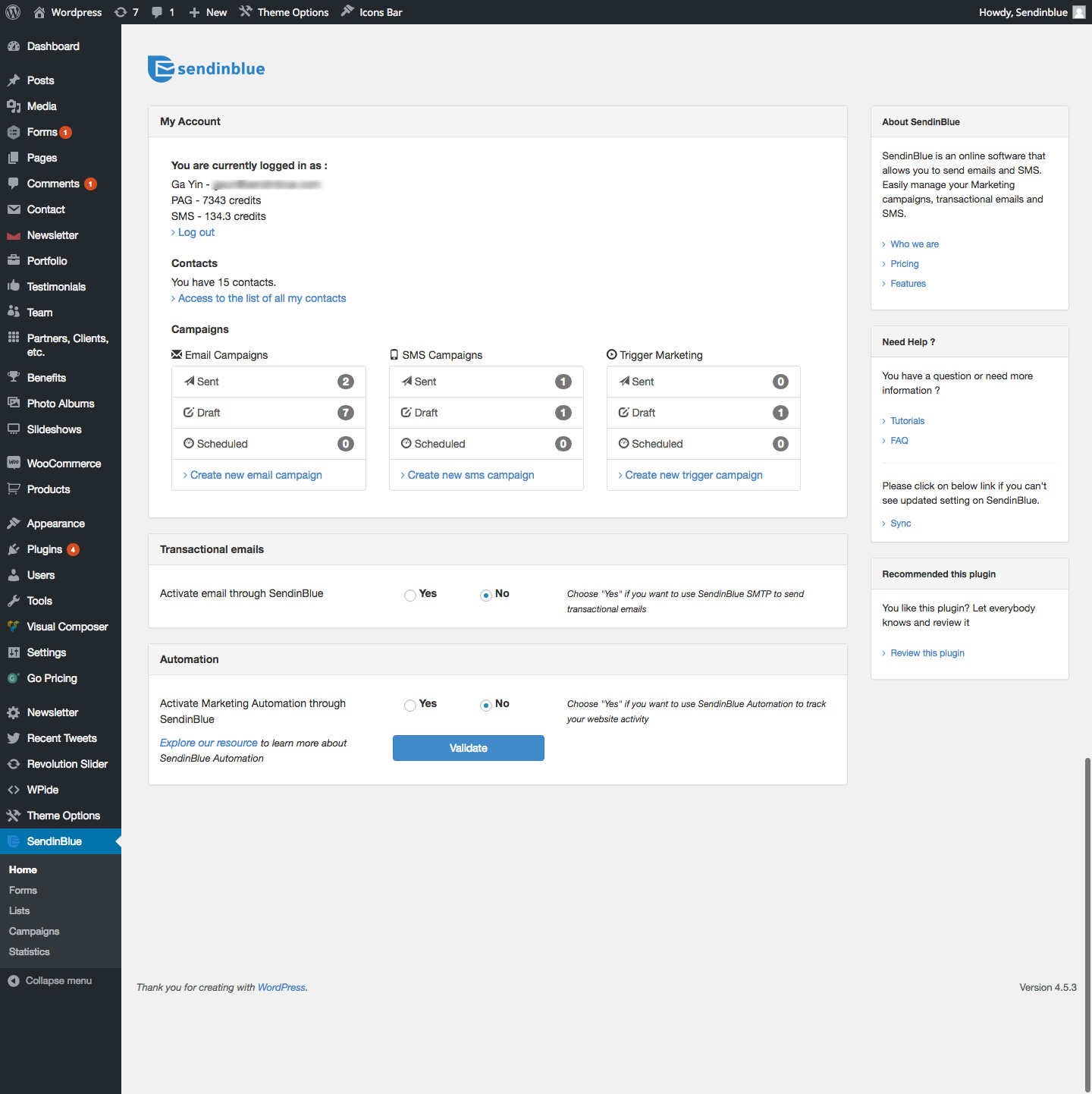
Task: Open the Draft row under SMS Campaigns
Action: (486, 413)
